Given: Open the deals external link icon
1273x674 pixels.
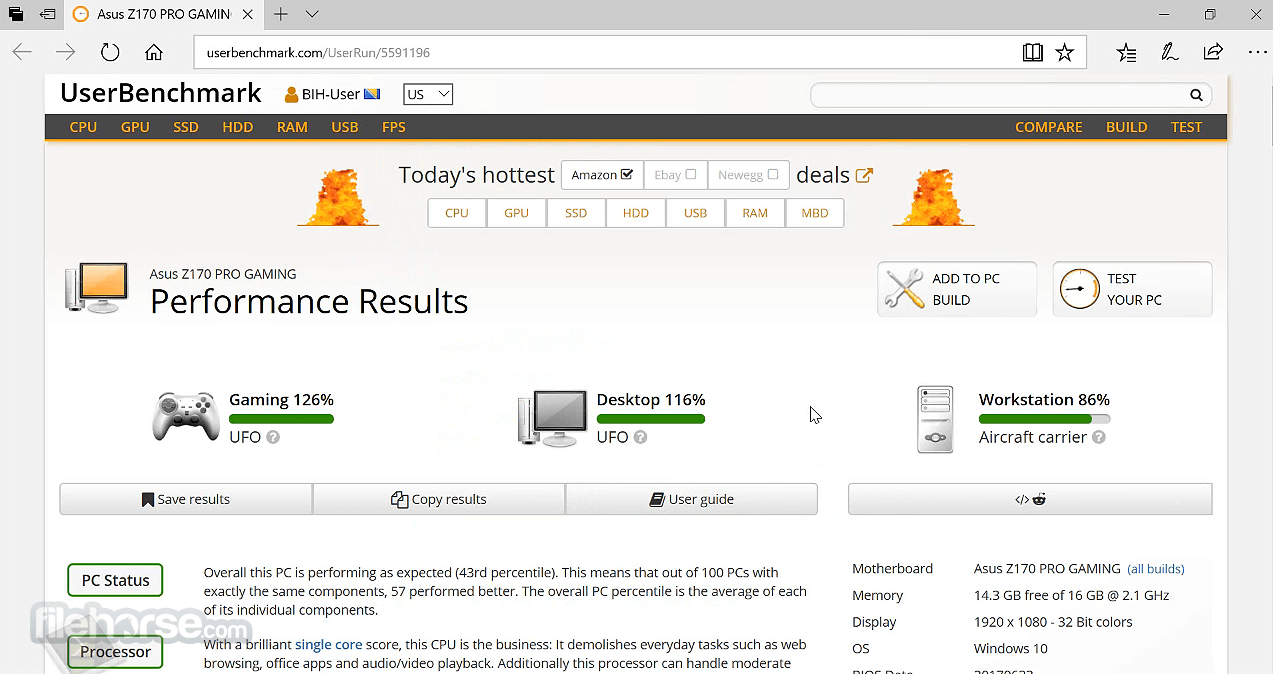Looking at the screenshot, I should 864,175.
